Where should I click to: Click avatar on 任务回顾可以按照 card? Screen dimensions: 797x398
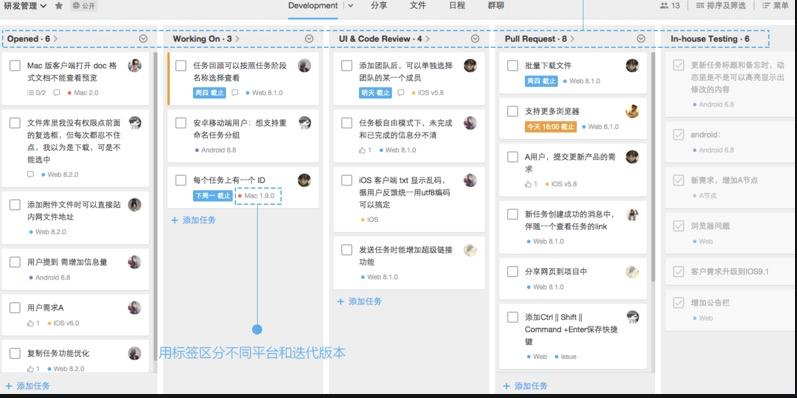[304, 65]
